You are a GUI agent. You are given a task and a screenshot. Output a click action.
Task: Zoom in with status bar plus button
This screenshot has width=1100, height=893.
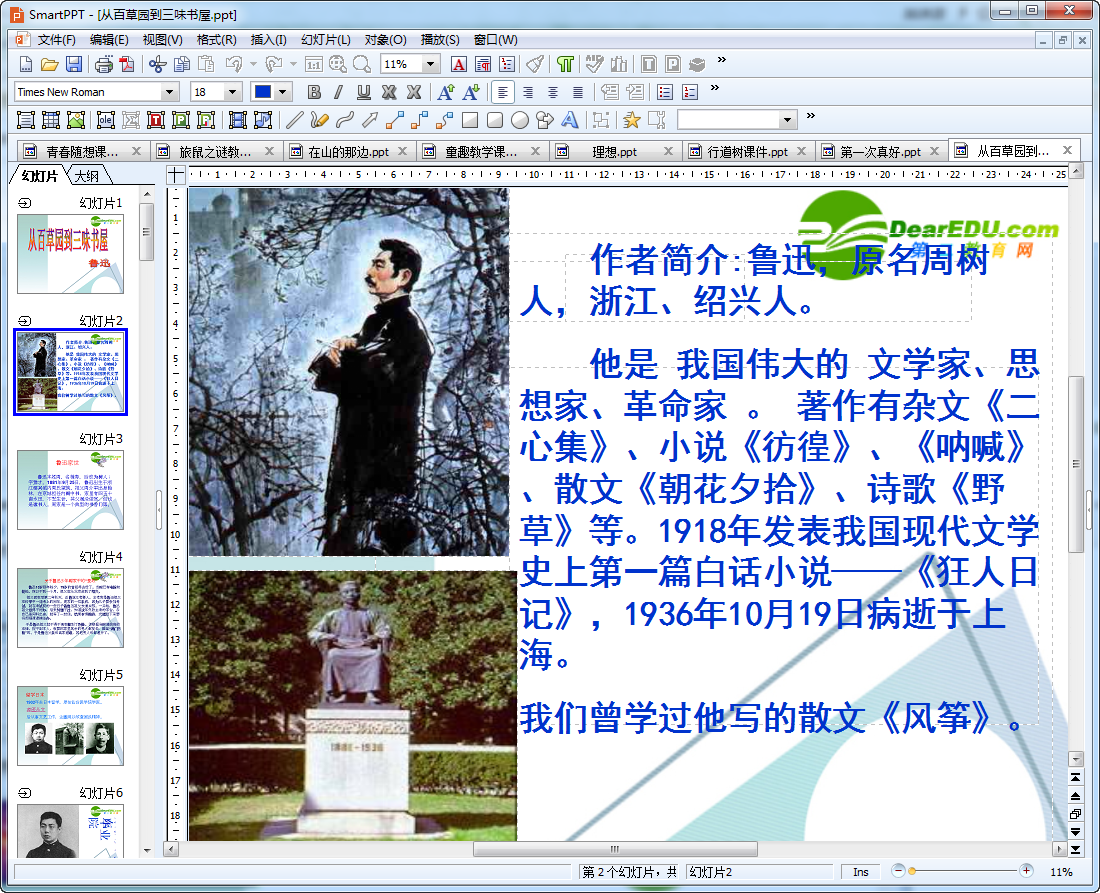(x=1026, y=871)
